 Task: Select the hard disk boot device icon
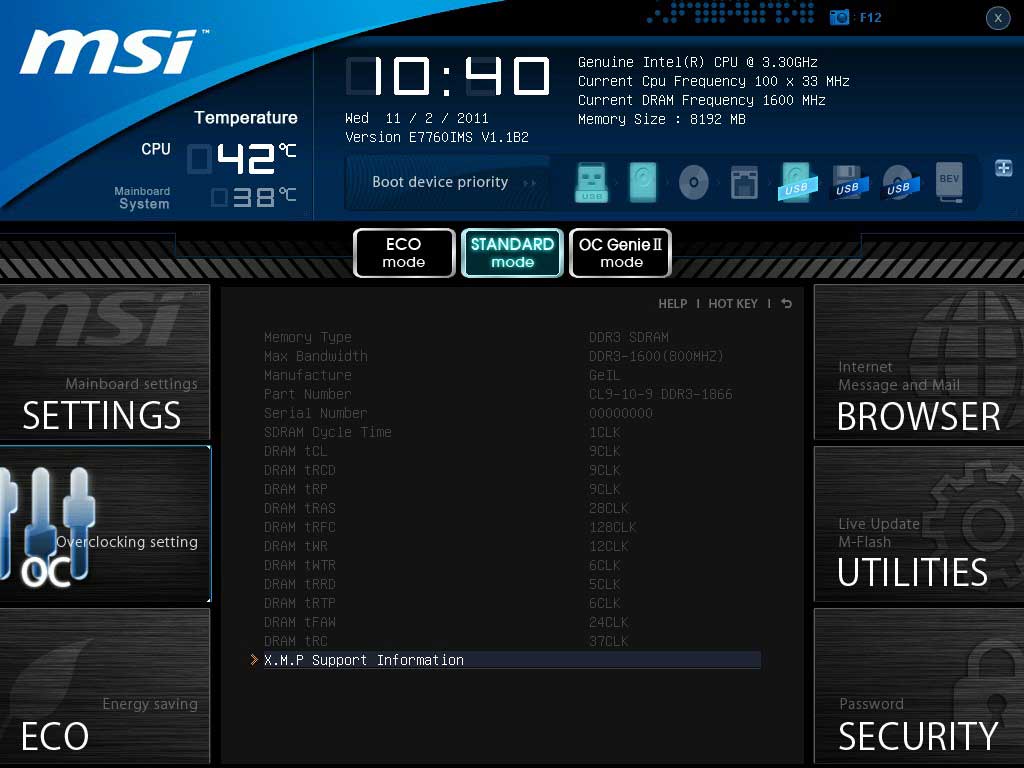(x=643, y=182)
